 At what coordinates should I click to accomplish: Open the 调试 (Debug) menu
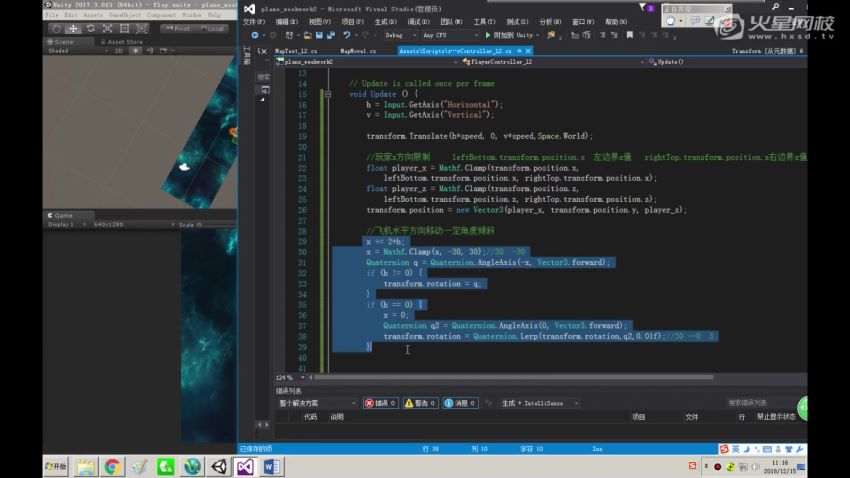click(x=417, y=21)
